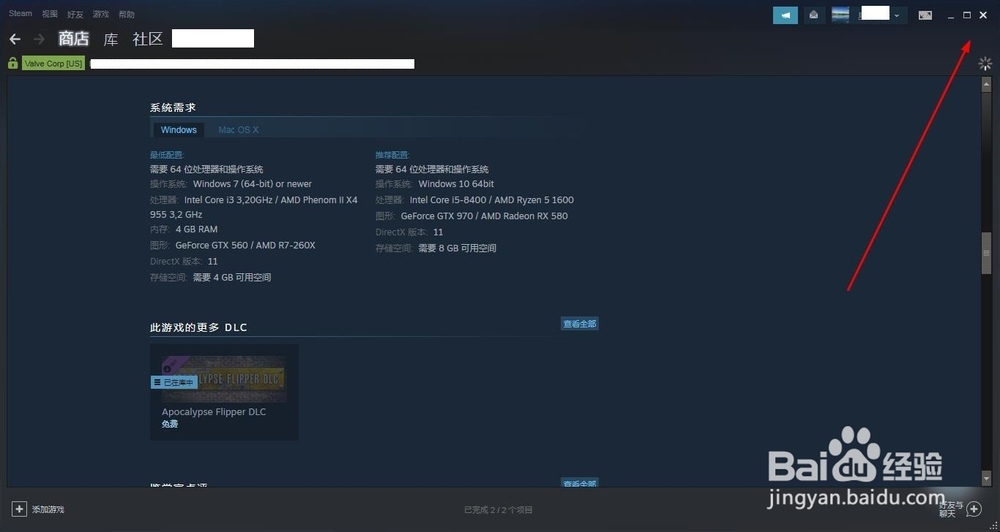This screenshot has width=1000, height=532.
Task: Expand the account name dropdown arrow
Action: pyautogui.click(x=897, y=15)
